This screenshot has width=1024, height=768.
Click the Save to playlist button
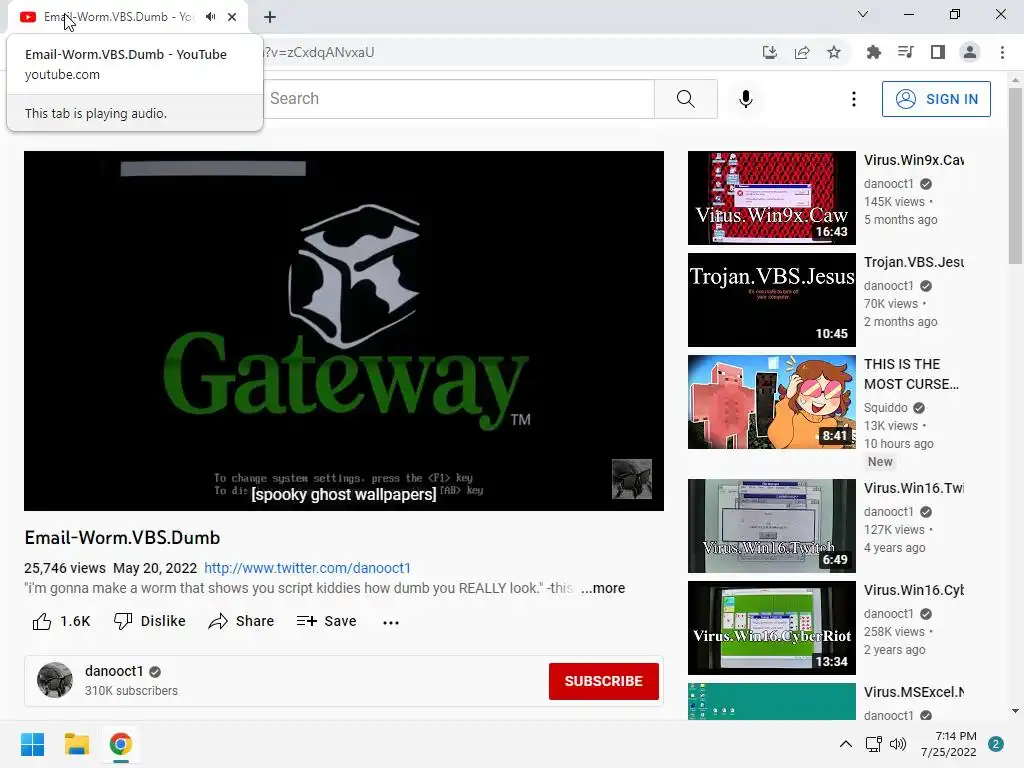tap(327, 621)
